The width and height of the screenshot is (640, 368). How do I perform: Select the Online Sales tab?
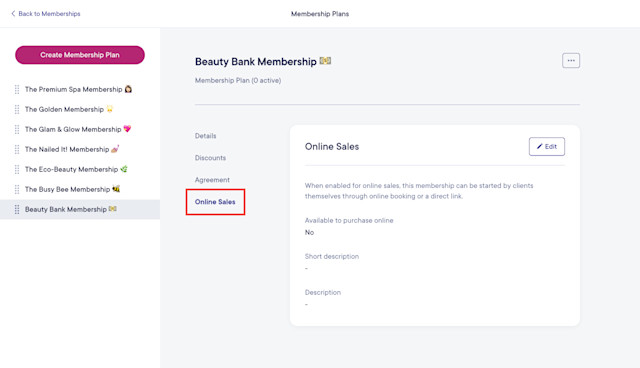click(215, 202)
